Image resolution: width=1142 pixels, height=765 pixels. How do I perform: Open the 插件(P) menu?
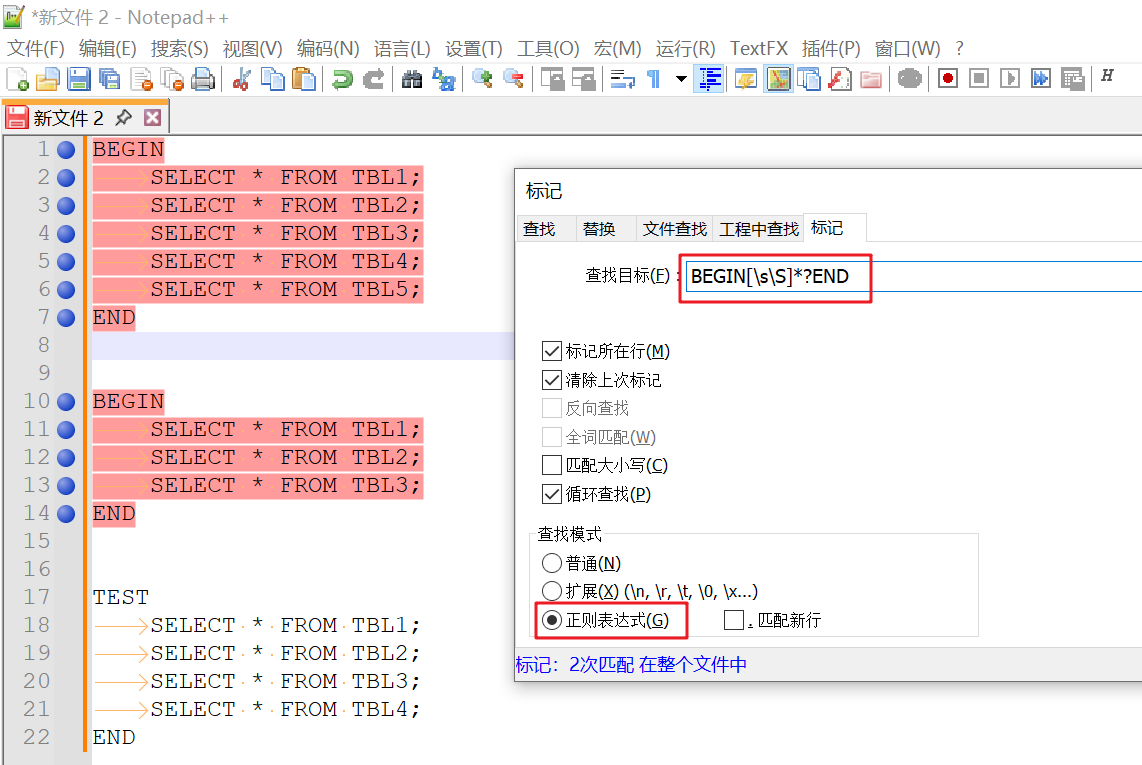coord(830,48)
